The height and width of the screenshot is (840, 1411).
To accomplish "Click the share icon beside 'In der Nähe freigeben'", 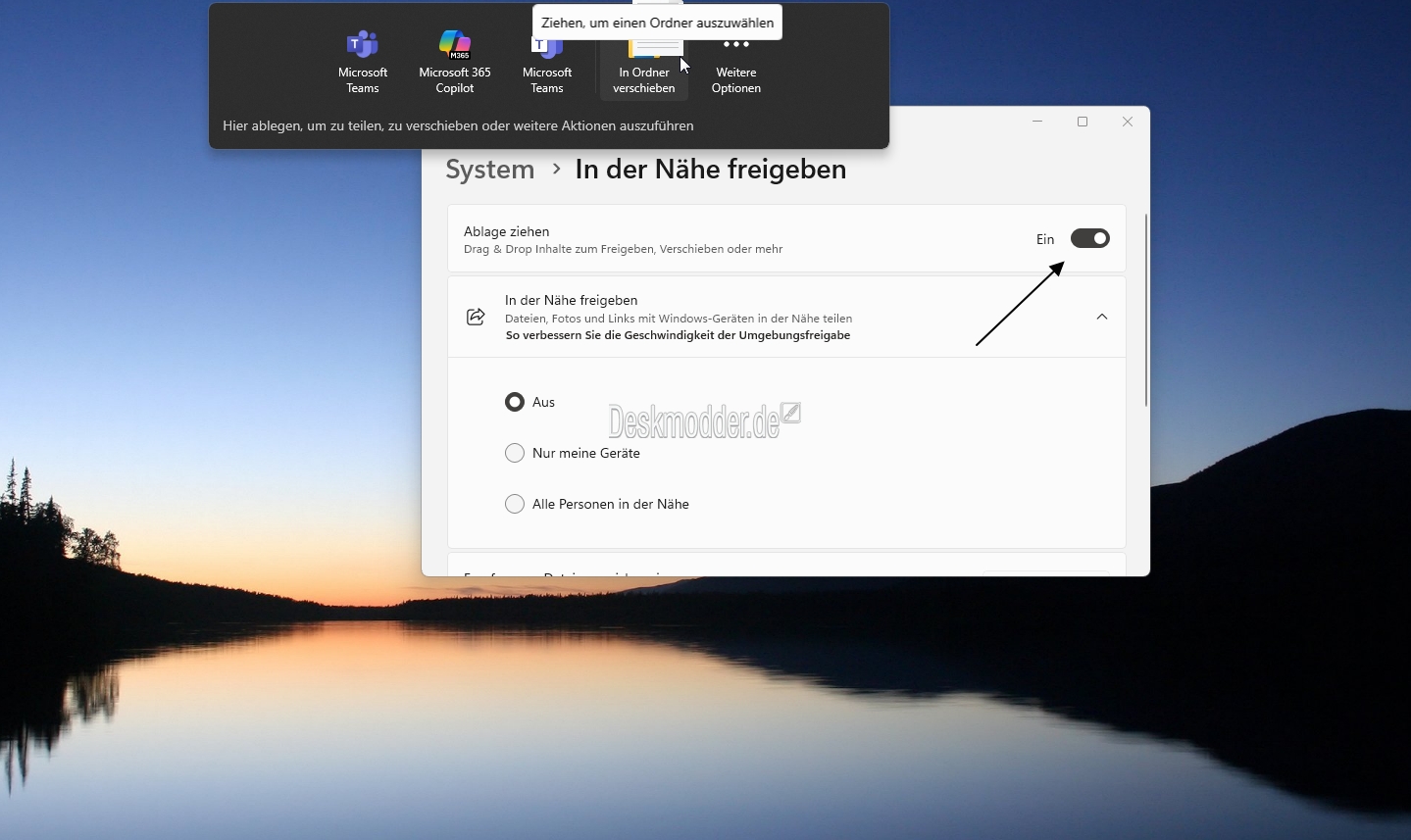I will tap(476, 317).
